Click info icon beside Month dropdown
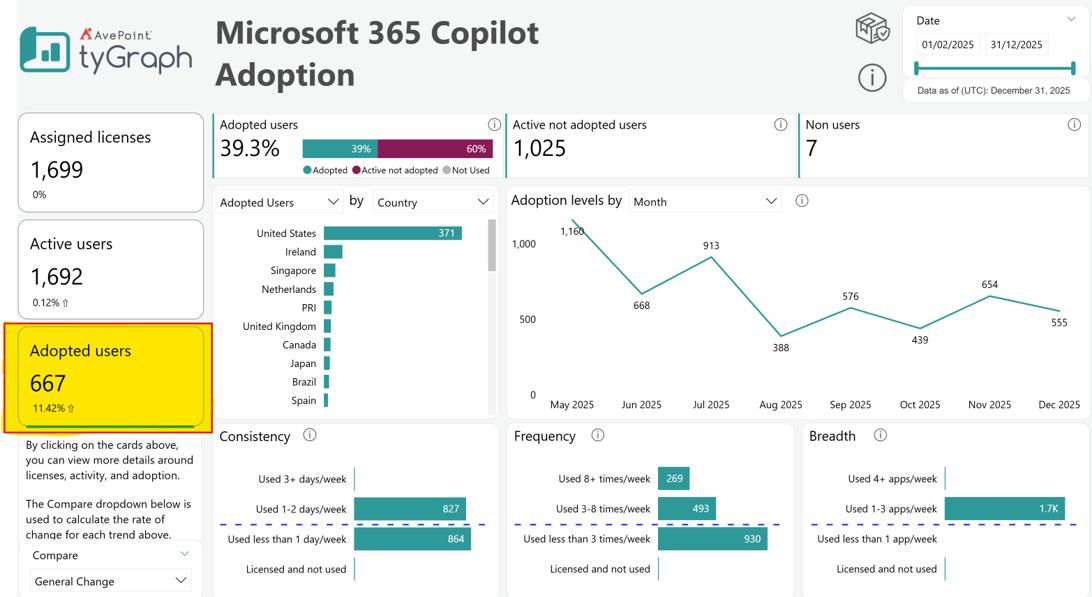Viewport: 1092px width, 597px height. (802, 201)
